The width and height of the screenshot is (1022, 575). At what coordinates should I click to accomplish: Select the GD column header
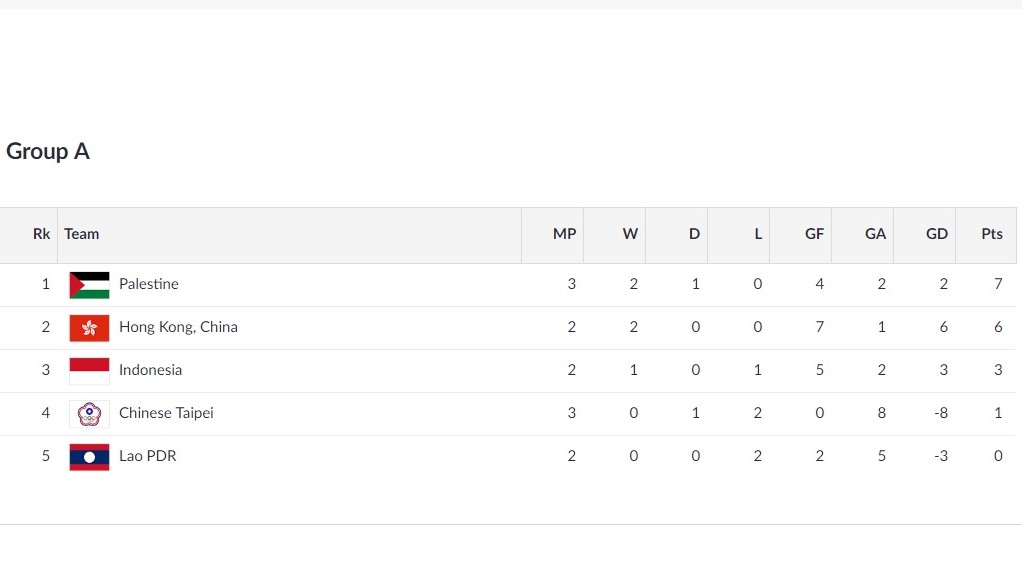(x=937, y=234)
